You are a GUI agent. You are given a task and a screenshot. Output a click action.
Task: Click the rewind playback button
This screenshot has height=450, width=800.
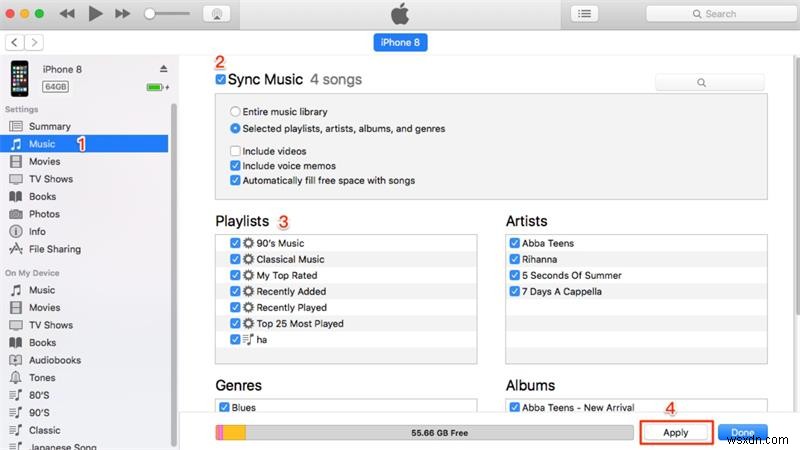67,14
